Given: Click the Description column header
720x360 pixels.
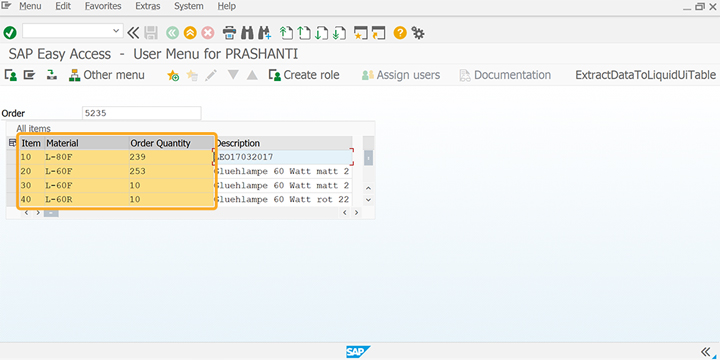Looking at the screenshot, I should point(283,143).
